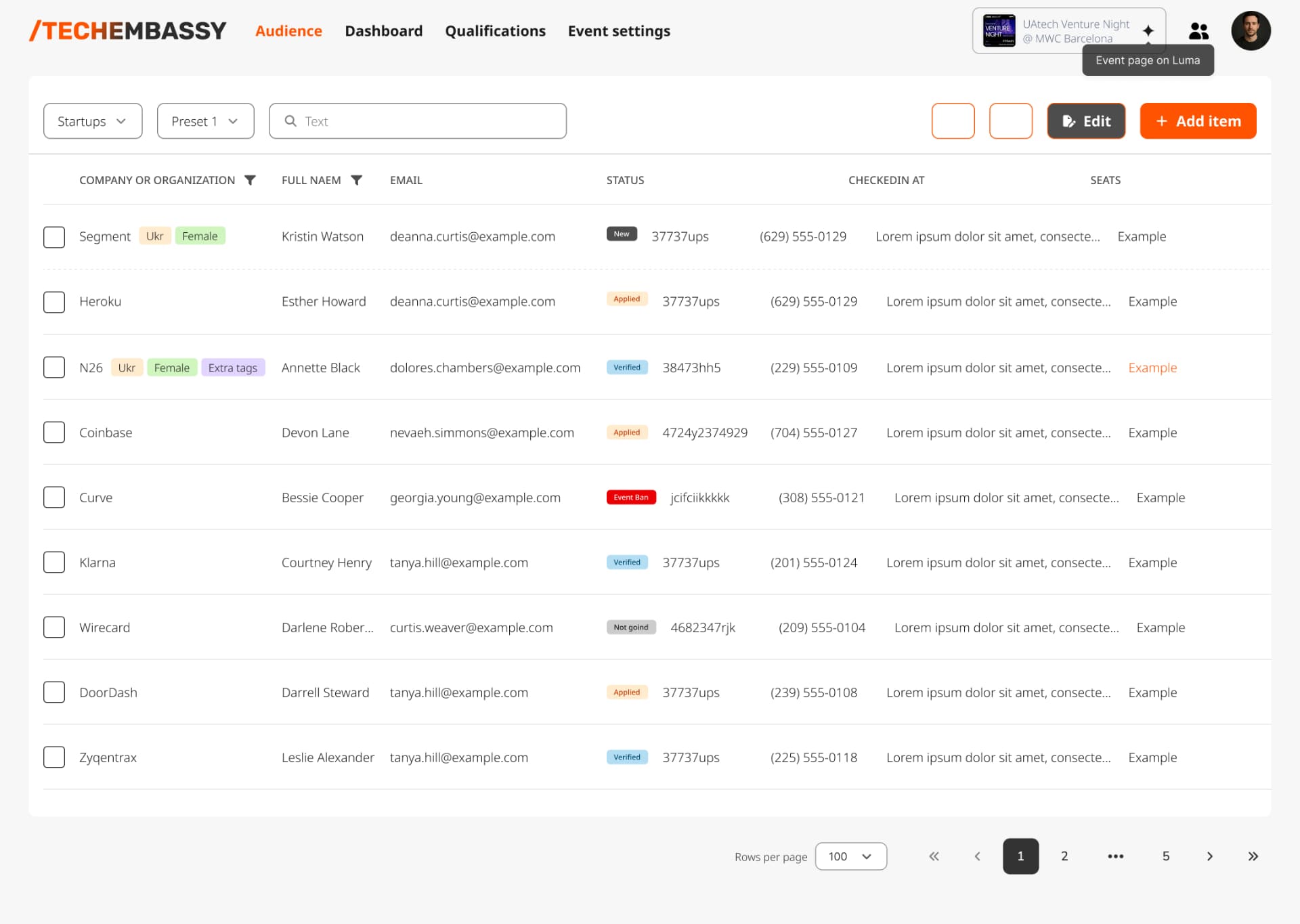
Task: Open the rows per page 100 dropdown
Action: [x=851, y=856]
